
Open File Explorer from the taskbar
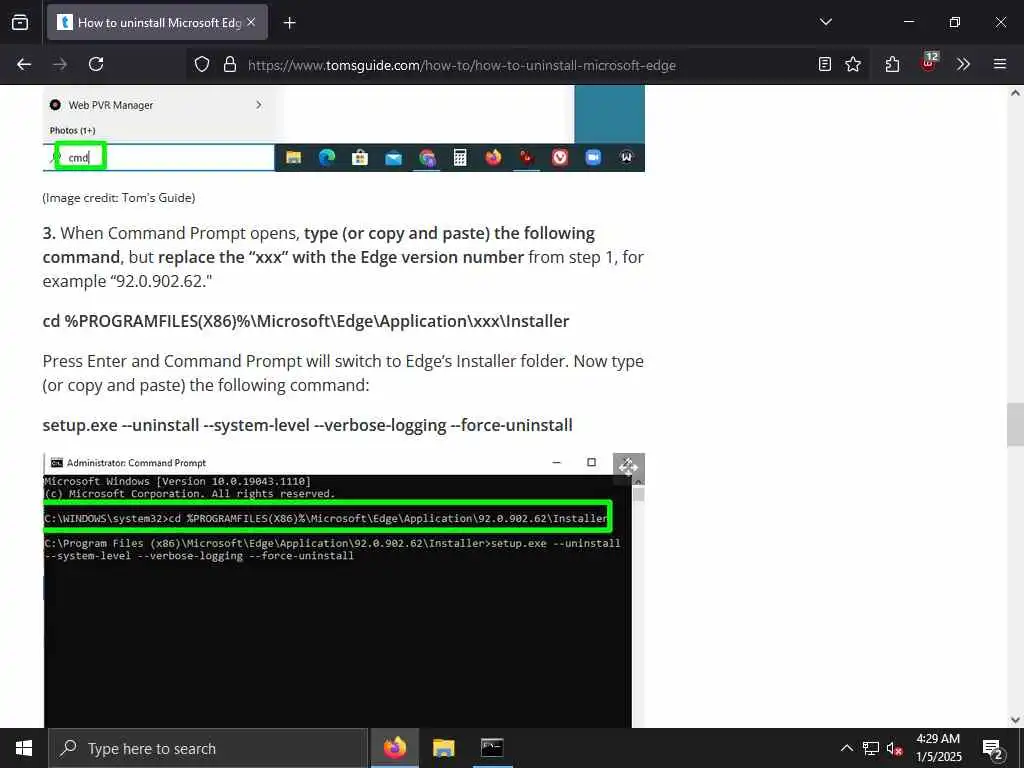[x=443, y=748]
